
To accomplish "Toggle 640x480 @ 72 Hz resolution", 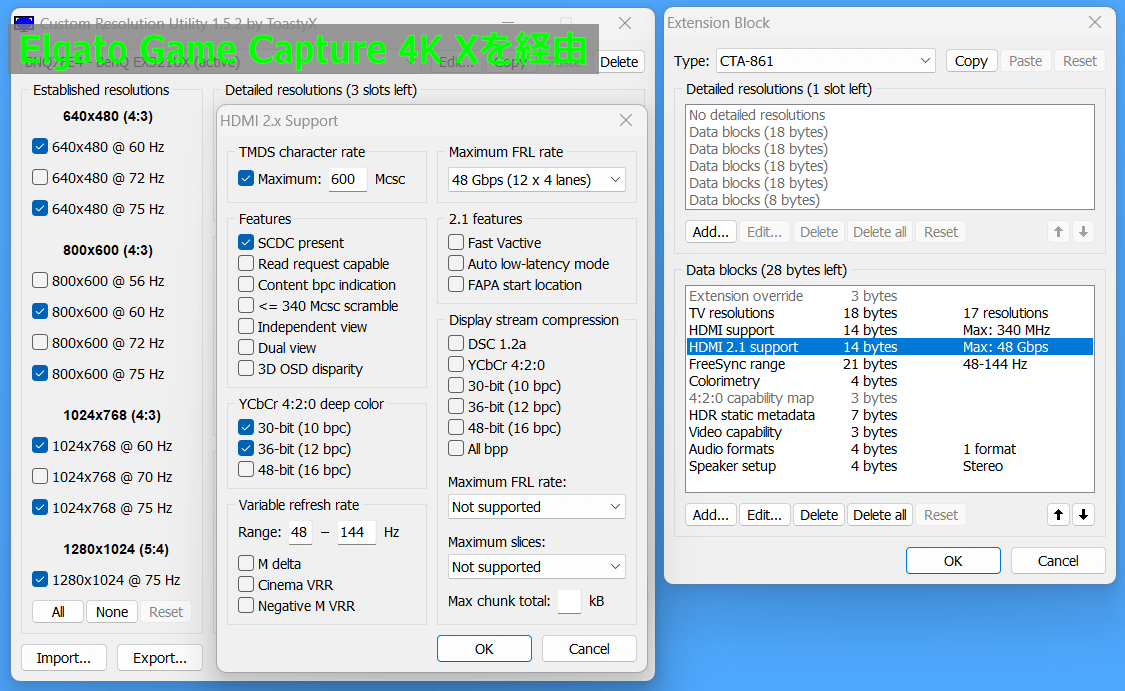I will coord(40,177).
